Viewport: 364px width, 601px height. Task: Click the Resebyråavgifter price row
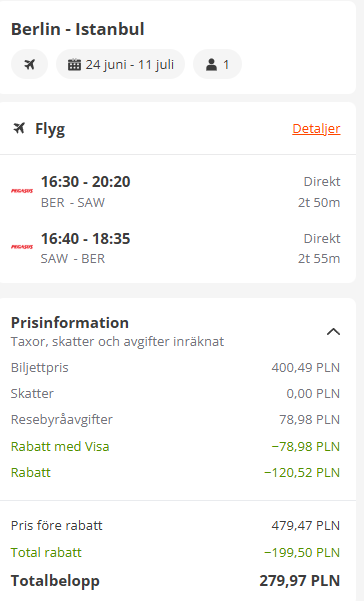coord(175,419)
